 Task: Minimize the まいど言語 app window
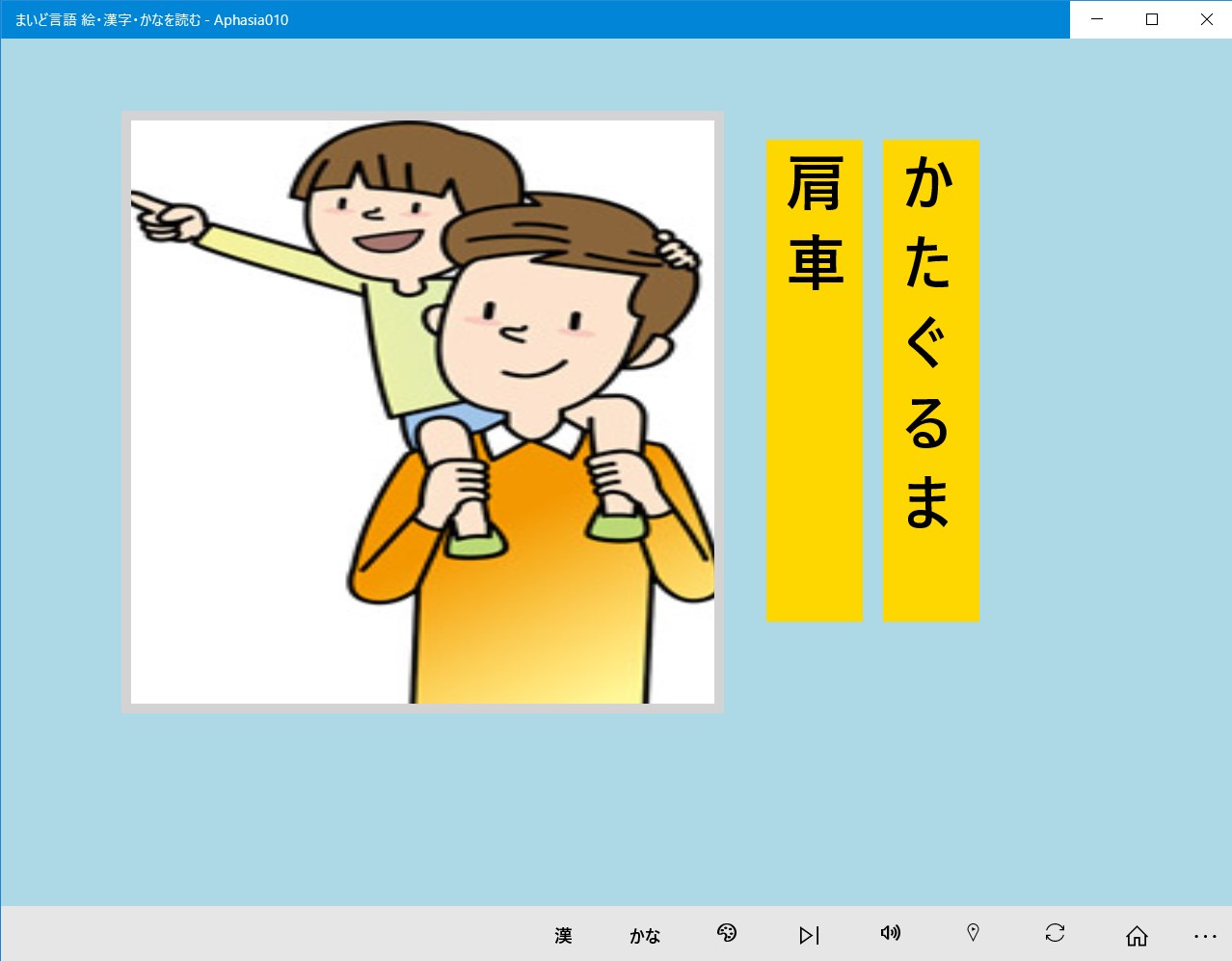click(1097, 19)
